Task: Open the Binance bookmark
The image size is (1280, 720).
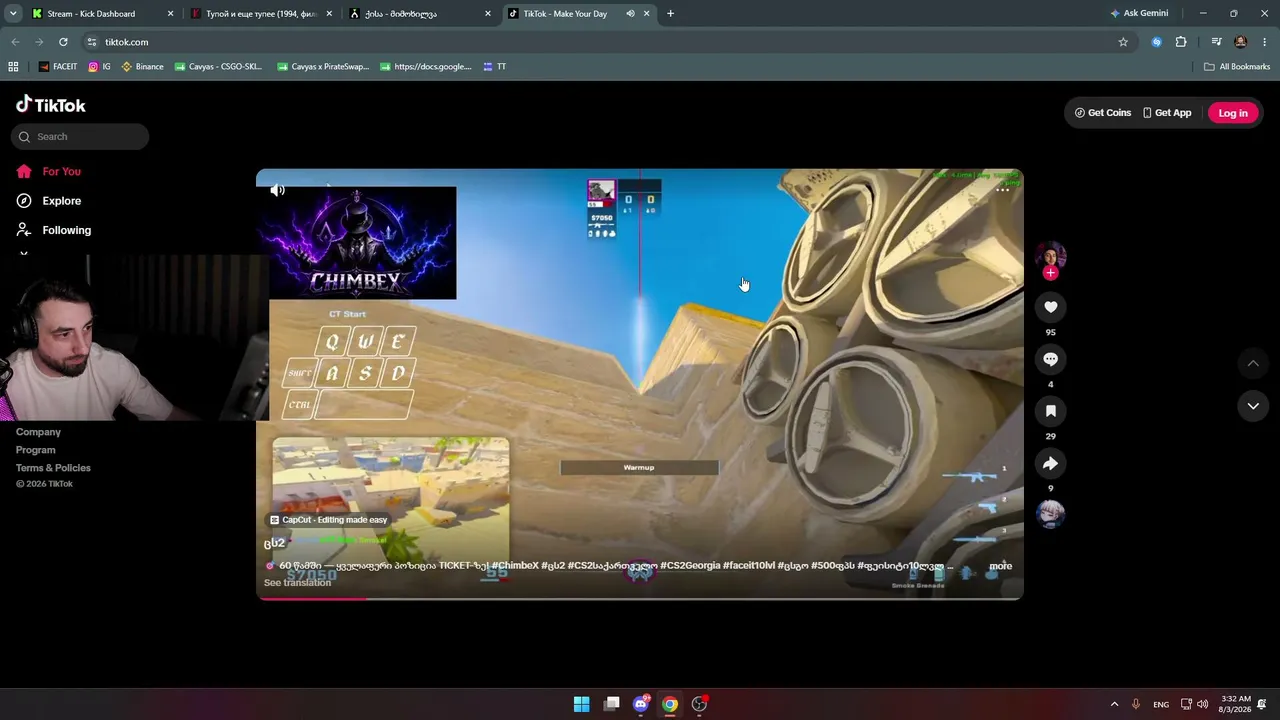Action: 142,67
